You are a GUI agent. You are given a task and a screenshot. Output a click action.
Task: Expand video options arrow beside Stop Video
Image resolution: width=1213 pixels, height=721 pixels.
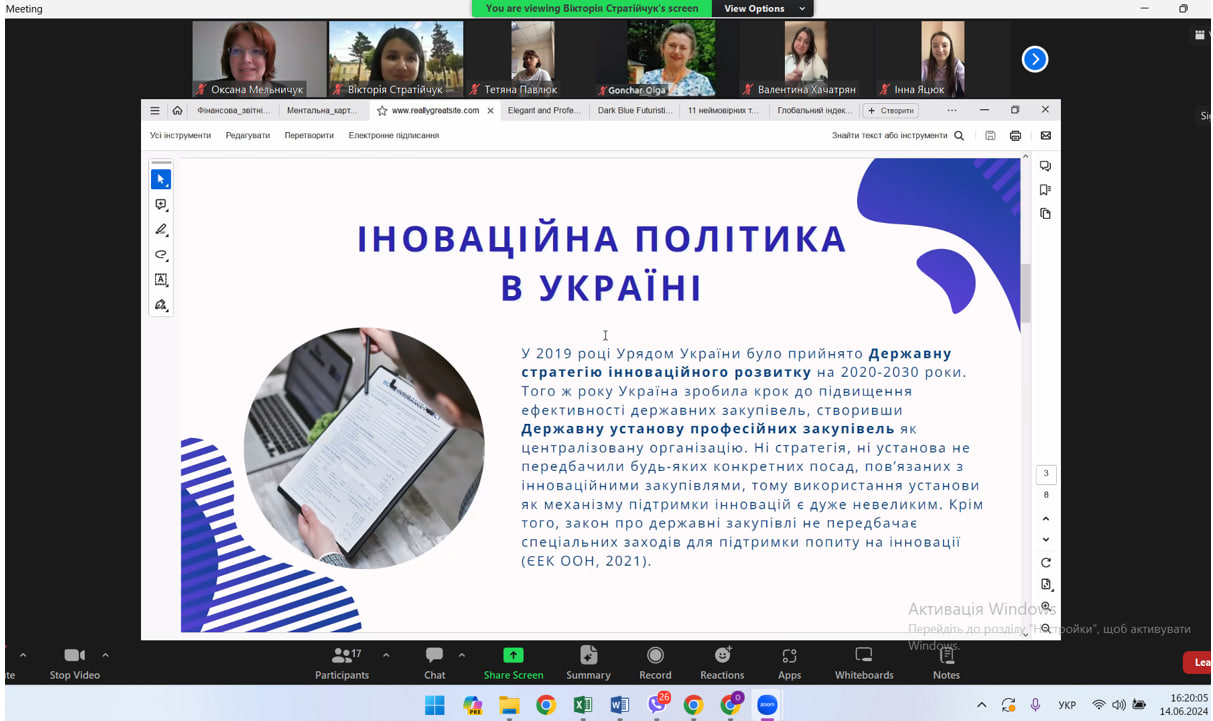105,656
